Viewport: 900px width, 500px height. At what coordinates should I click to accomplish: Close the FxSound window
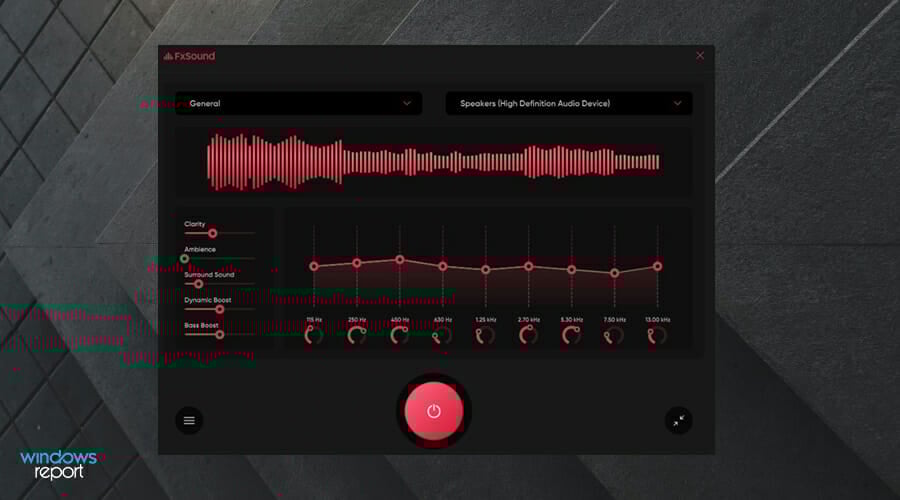point(700,56)
